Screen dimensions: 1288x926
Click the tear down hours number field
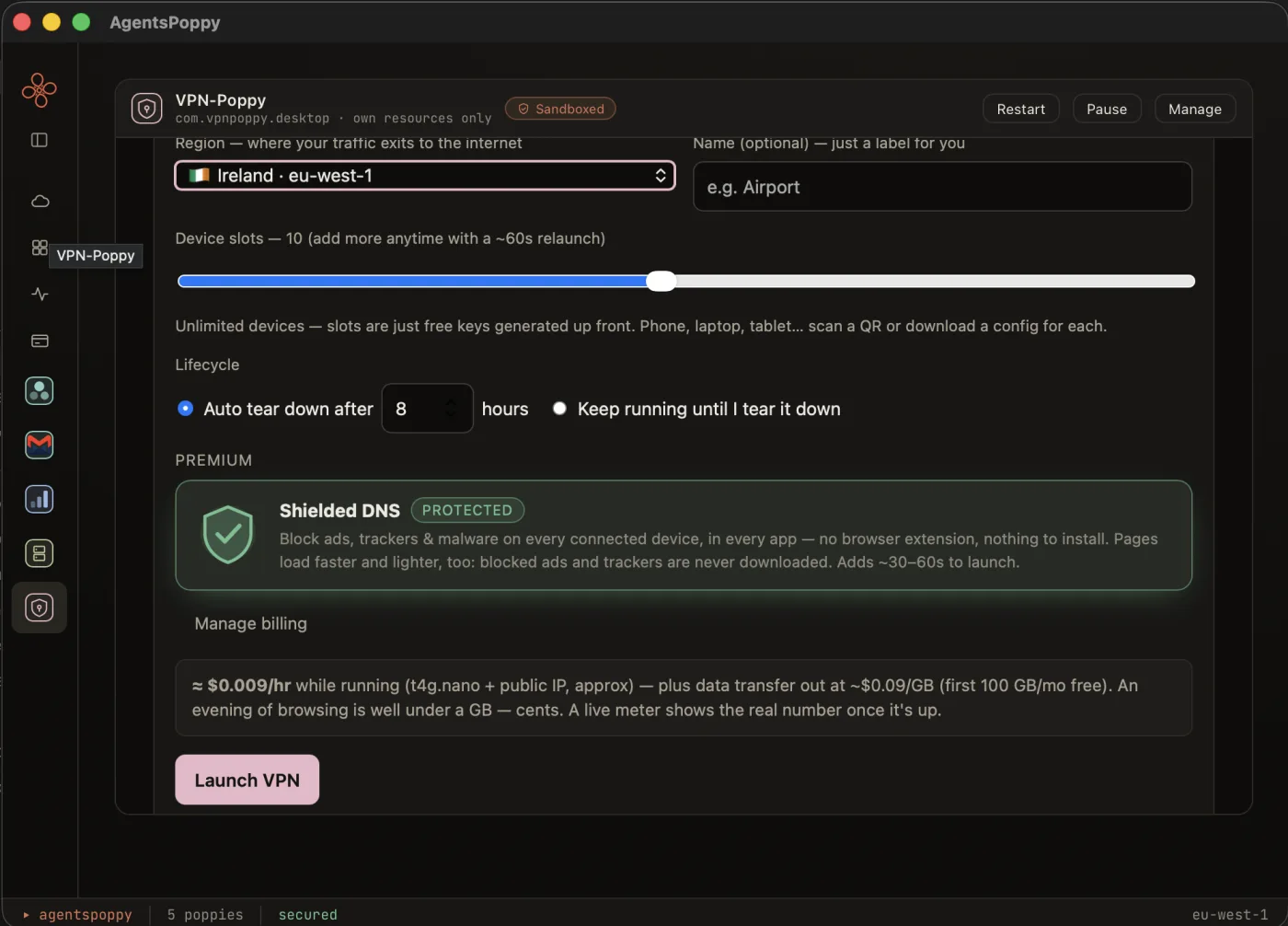coord(427,409)
